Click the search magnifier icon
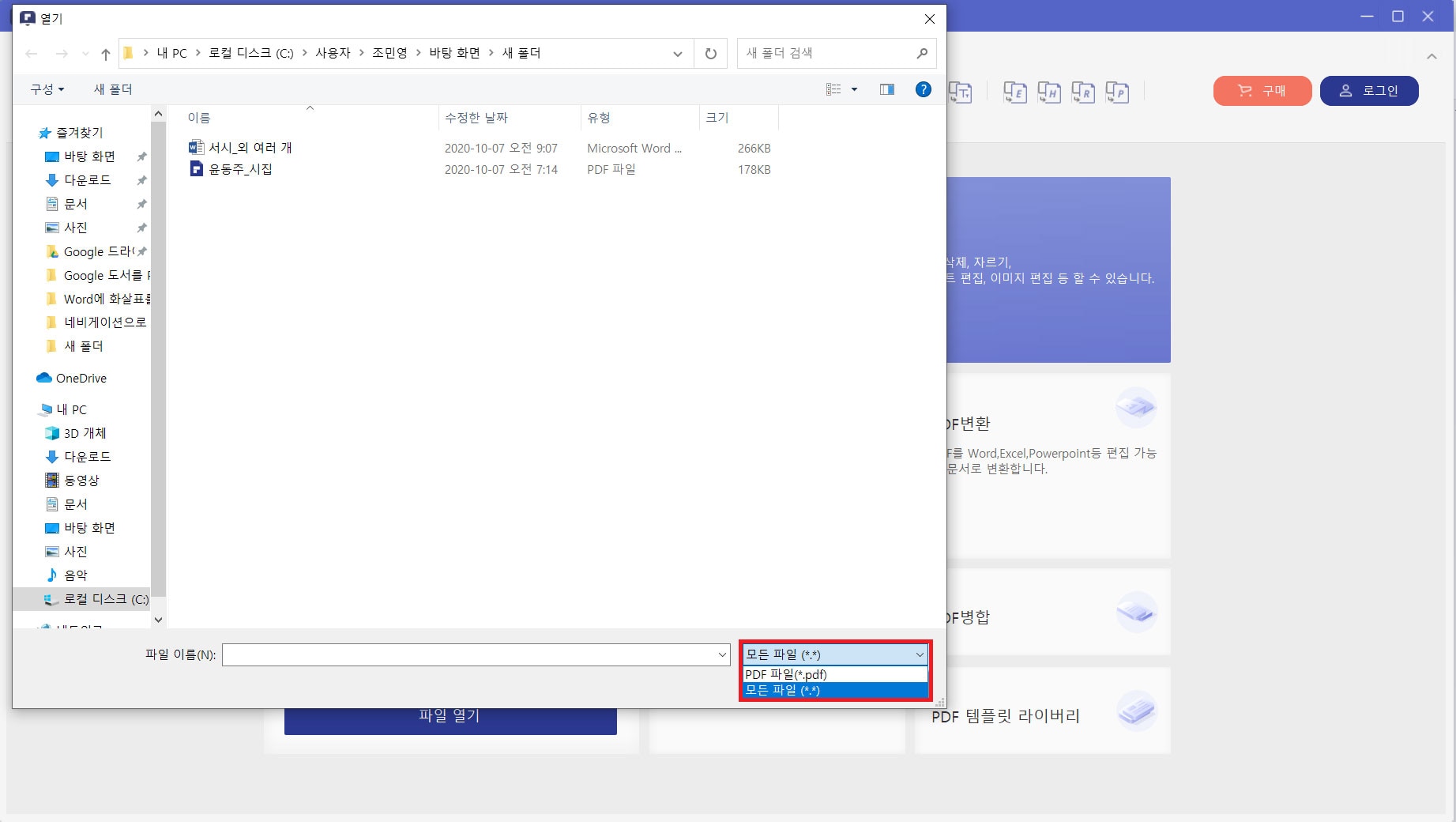 [x=922, y=53]
